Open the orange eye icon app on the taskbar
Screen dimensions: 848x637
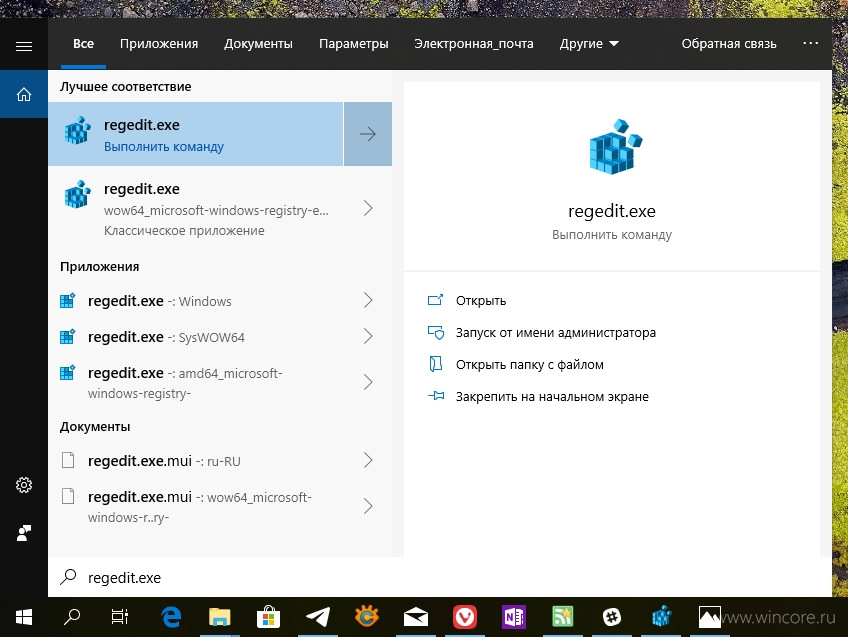(367, 617)
